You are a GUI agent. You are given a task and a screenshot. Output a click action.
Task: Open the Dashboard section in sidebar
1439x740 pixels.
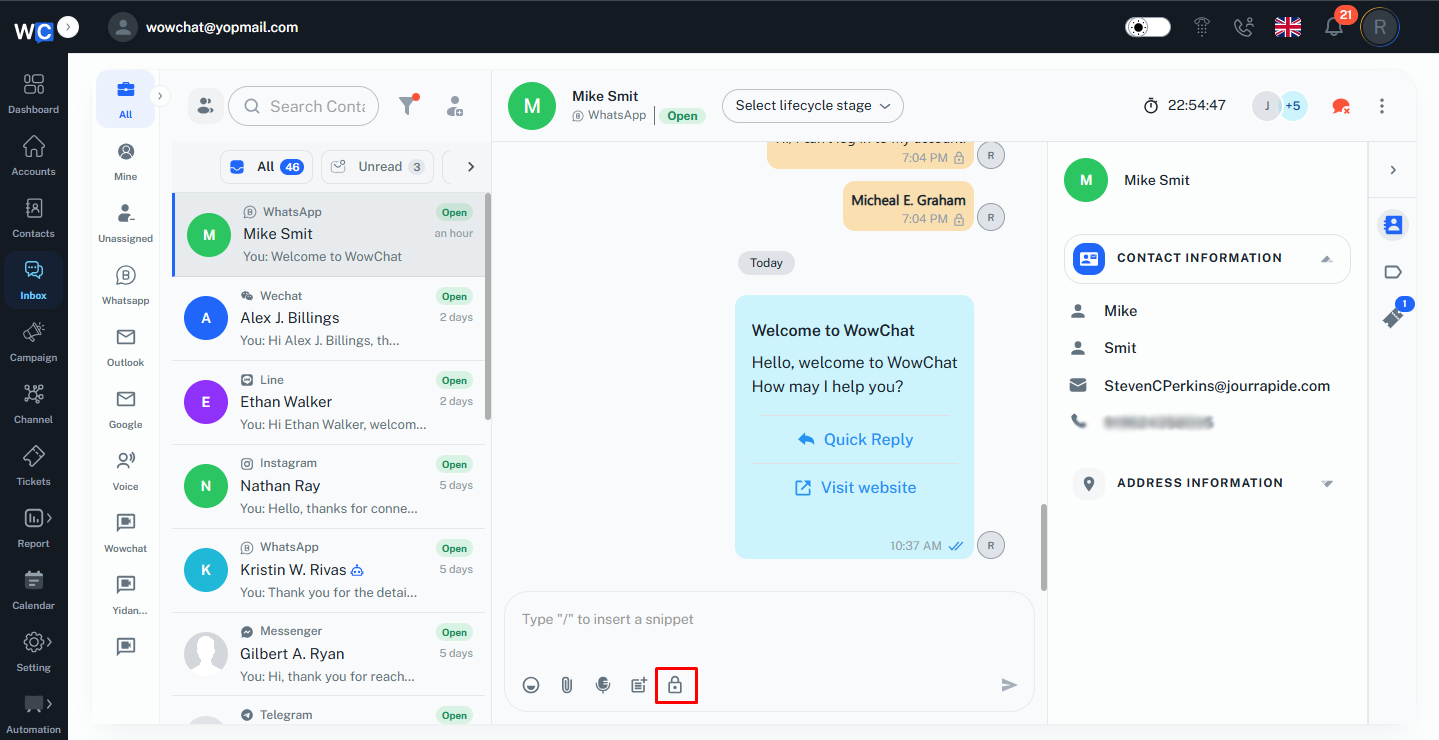pos(34,94)
